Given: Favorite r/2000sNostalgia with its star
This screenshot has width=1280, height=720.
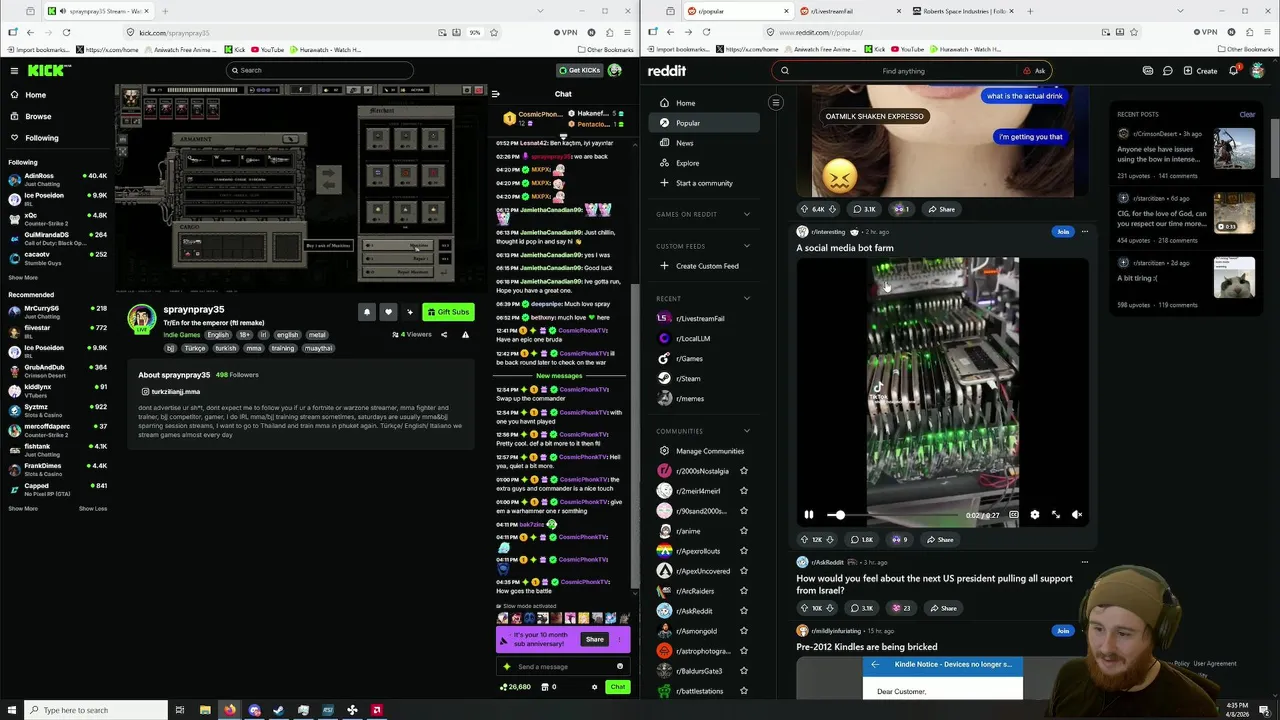Looking at the screenshot, I should click(x=743, y=471).
